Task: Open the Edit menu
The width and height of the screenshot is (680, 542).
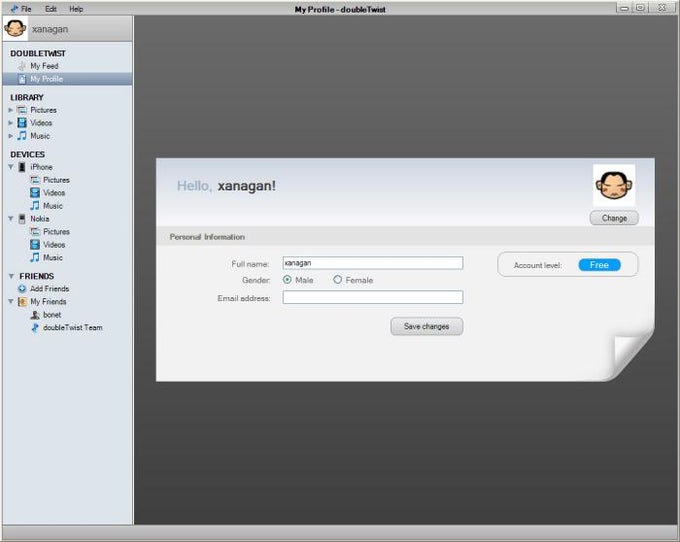Action: tap(51, 9)
